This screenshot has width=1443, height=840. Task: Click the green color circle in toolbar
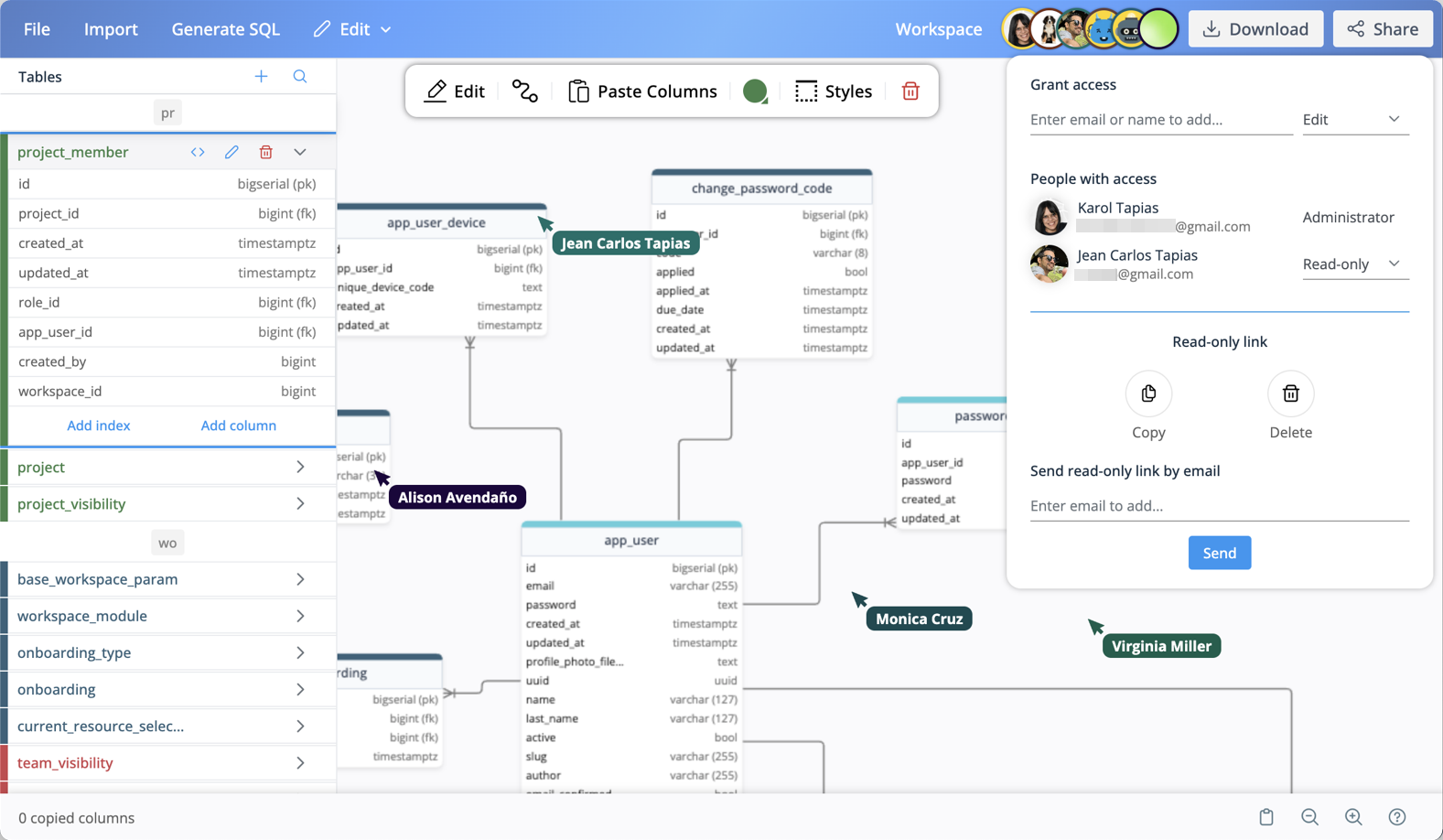point(755,92)
